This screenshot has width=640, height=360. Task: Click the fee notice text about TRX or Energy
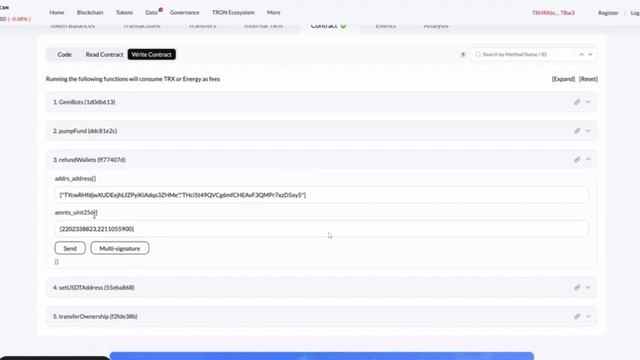click(x=133, y=79)
